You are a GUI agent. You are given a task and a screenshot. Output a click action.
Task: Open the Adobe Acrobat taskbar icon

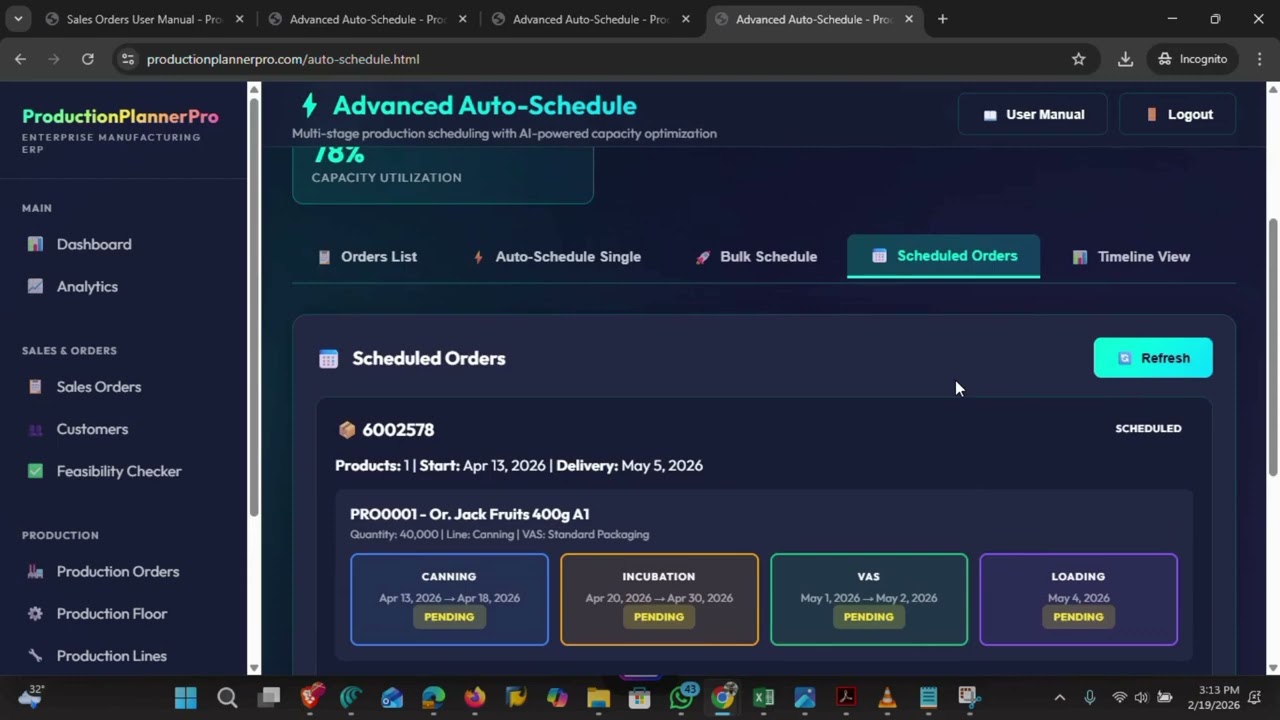(x=846, y=697)
